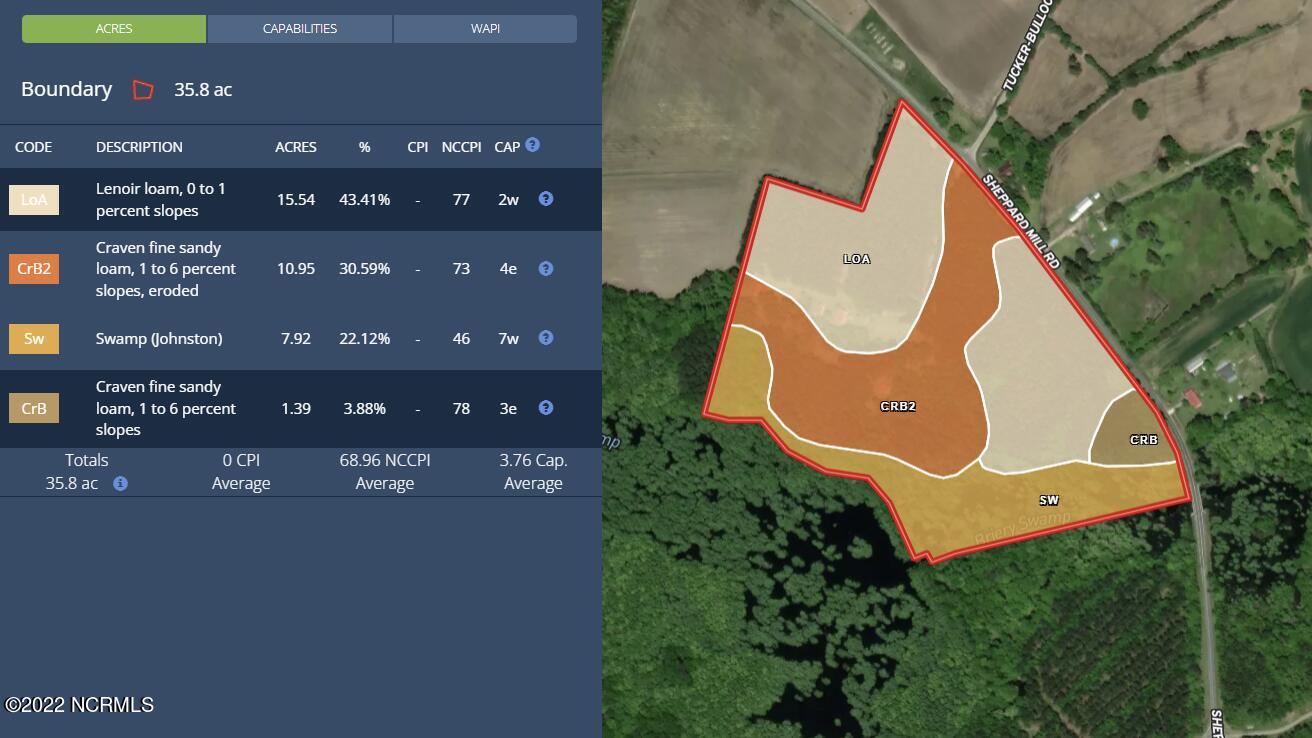Click the red boundary polygon icon
This screenshot has width=1312, height=738.
point(143,90)
